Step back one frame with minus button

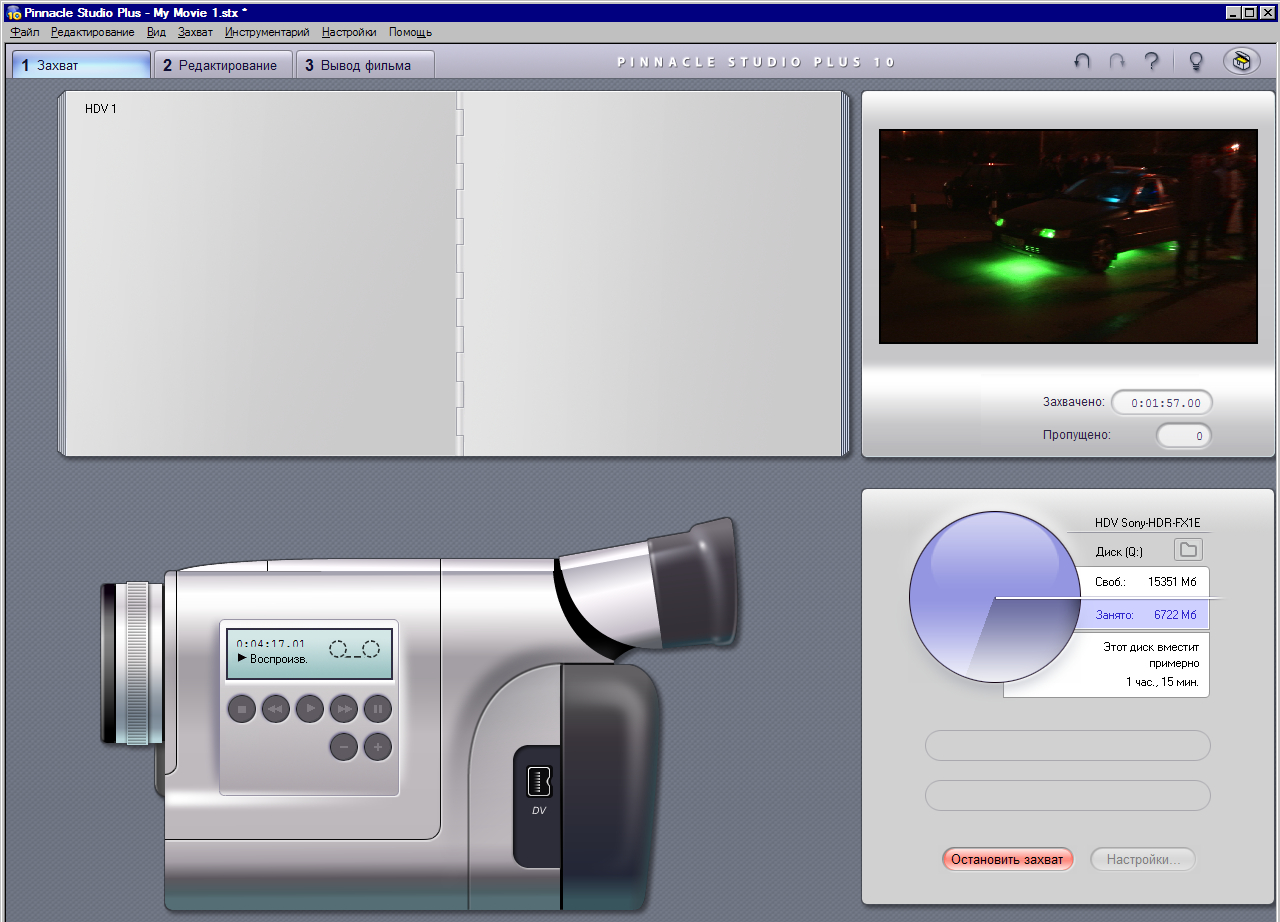[x=344, y=746]
